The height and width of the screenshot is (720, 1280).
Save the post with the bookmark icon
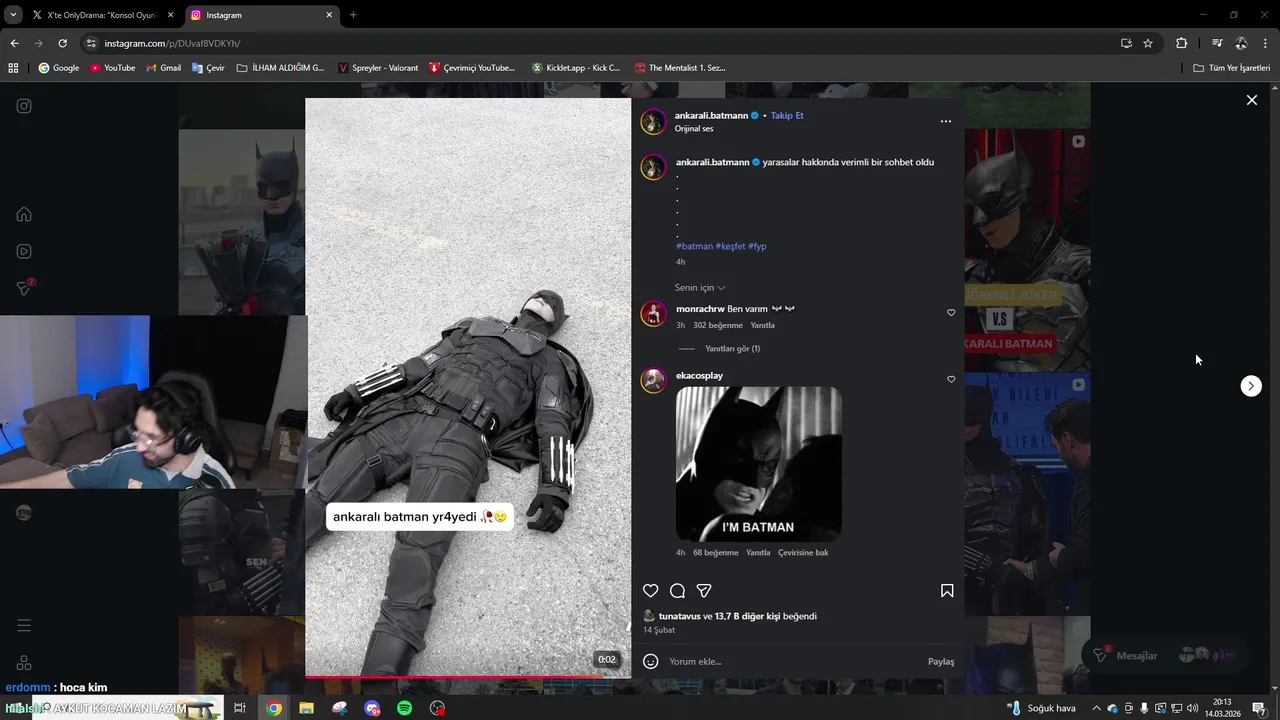pyautogui.click(x=947, y=591)
